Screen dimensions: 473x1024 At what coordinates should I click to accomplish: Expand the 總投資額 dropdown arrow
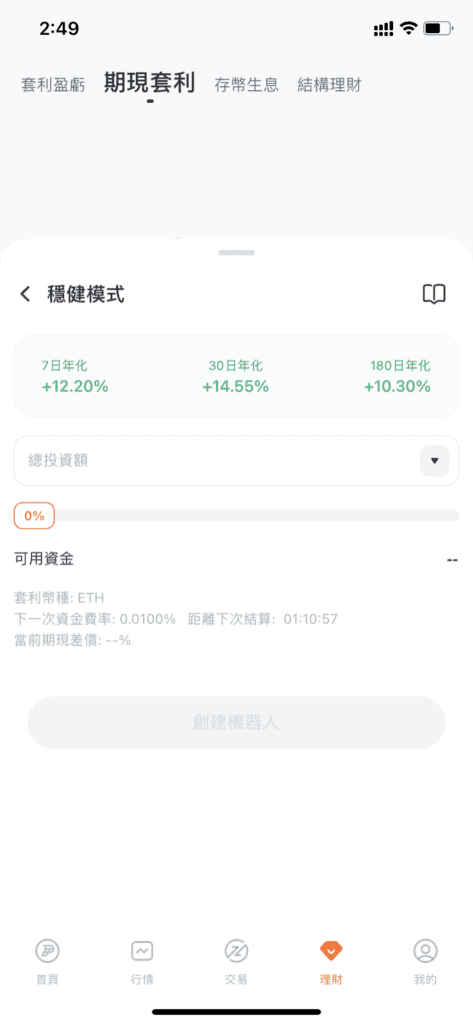[434, 460]
